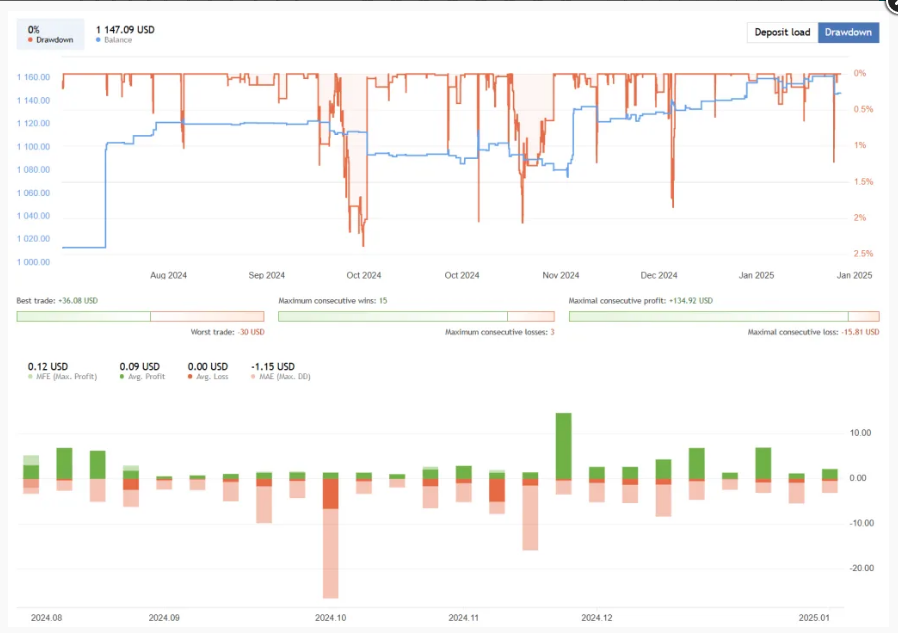Click the 1% drawdown axis label
This screenshot has height=633, width=898.
coord(860,146)
